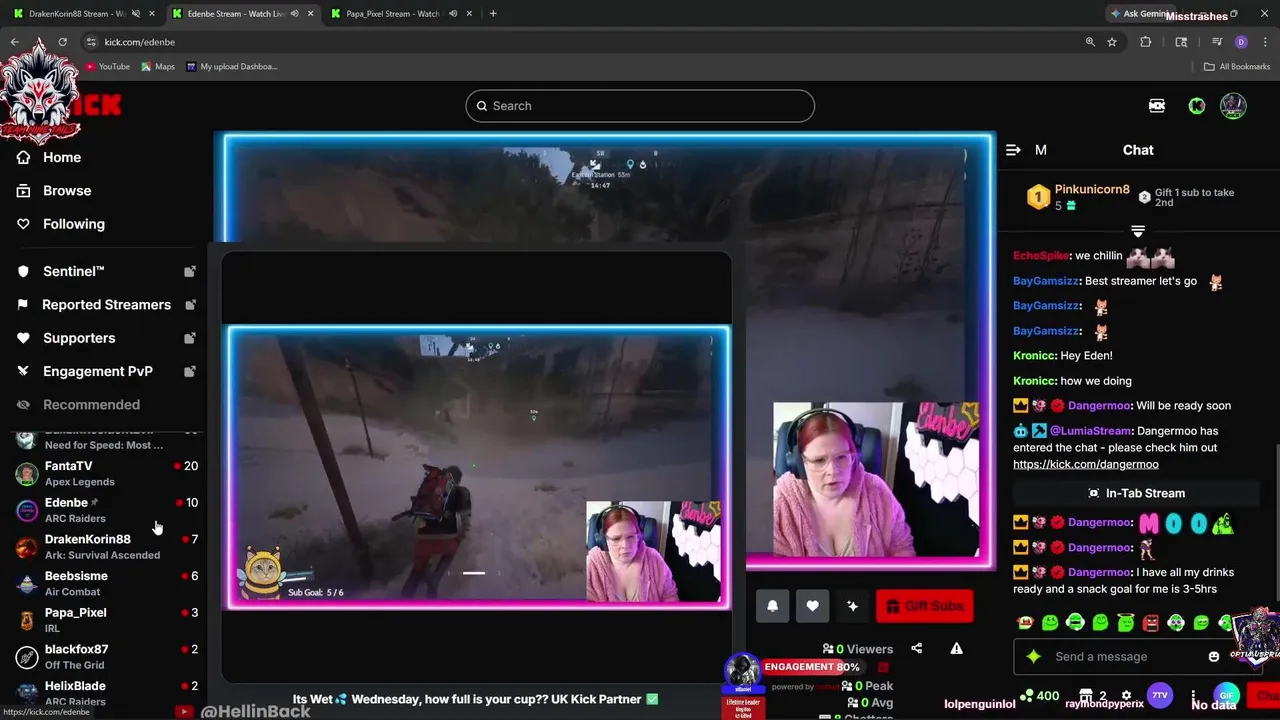Viewport: 1280px width, 720px height.
Task: Open the FantaTV channel from recommended list
Action: point(107,473)
